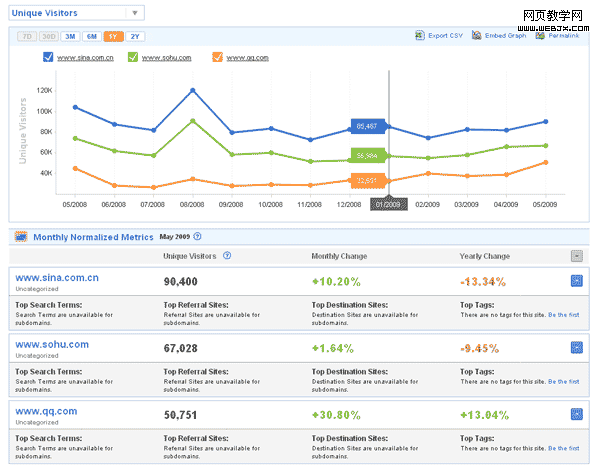Click the Monthly Normalized Metrics panel icon
600x467 pixels.
click(21, 237)
